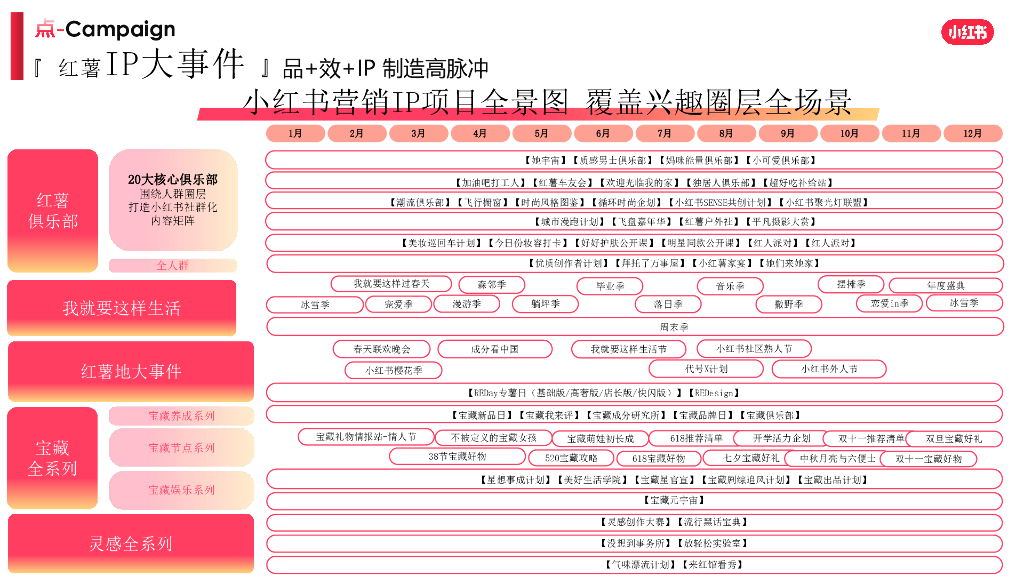Viewport: 1024px width, 576px height.
Task: Click the 【REDesign】 text
Action: 713,393
